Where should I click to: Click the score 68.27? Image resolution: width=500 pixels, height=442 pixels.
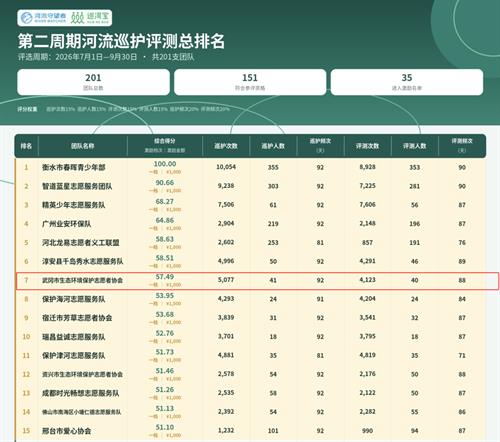(x=165, y=202)
